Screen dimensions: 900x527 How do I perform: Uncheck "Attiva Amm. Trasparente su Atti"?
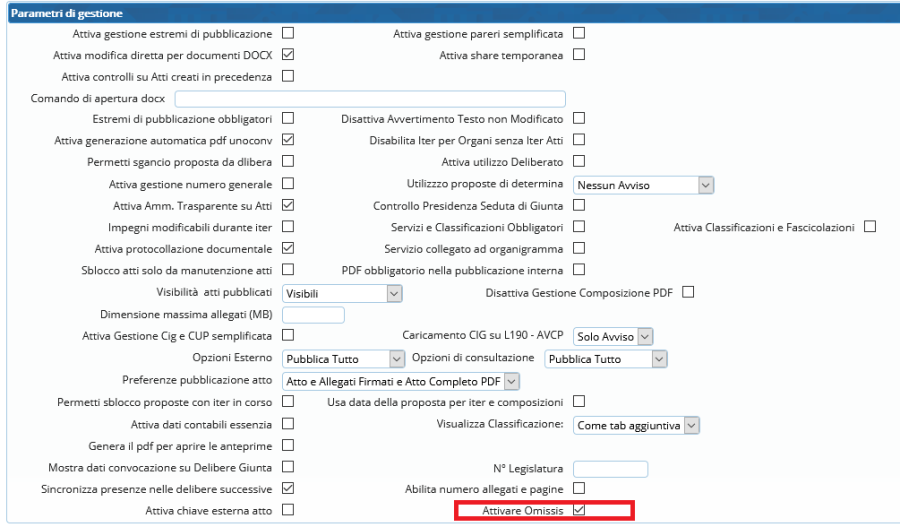288,205
